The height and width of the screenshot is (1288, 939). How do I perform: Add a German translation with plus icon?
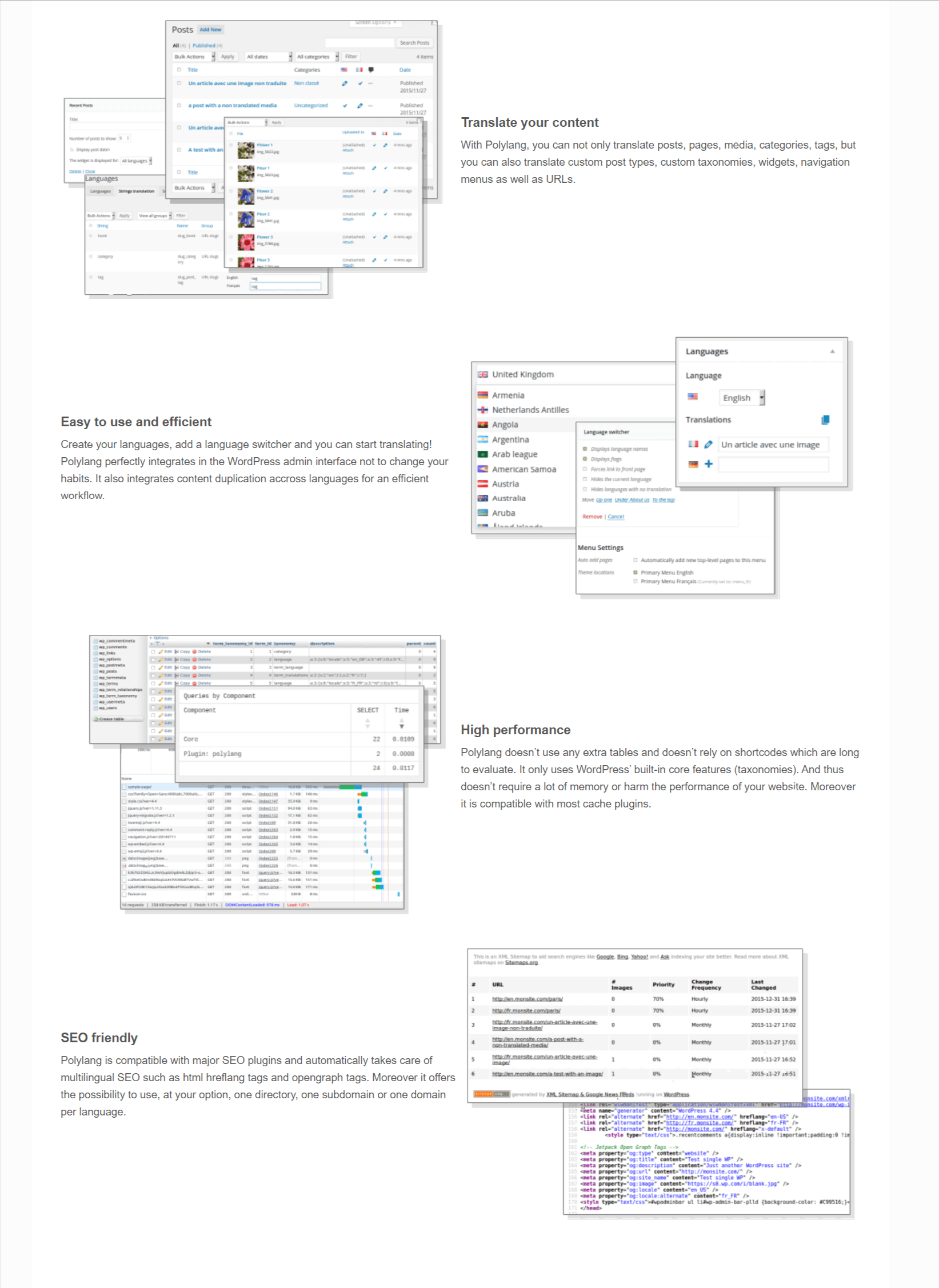click(x=709, y=464)
